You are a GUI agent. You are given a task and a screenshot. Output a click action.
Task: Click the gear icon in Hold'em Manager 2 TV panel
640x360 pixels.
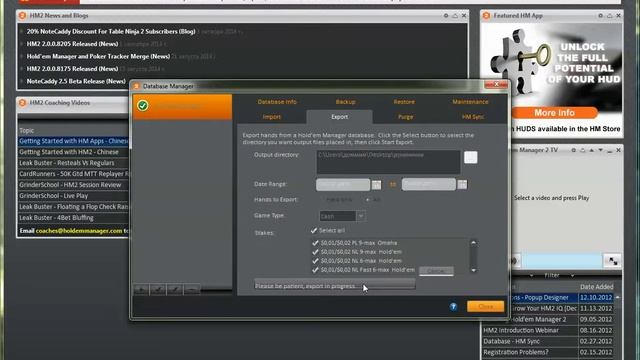point(573,150)
